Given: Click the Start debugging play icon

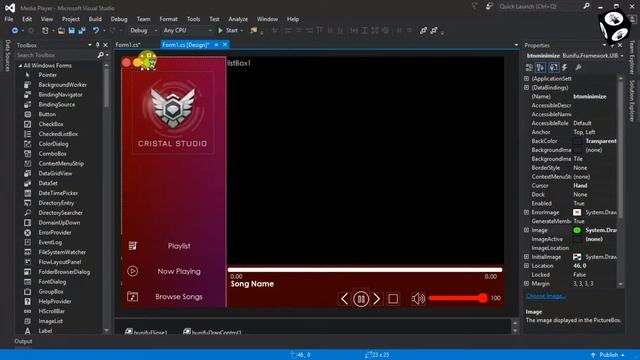Looking at the screenshot, I should [x=220, y=31].
